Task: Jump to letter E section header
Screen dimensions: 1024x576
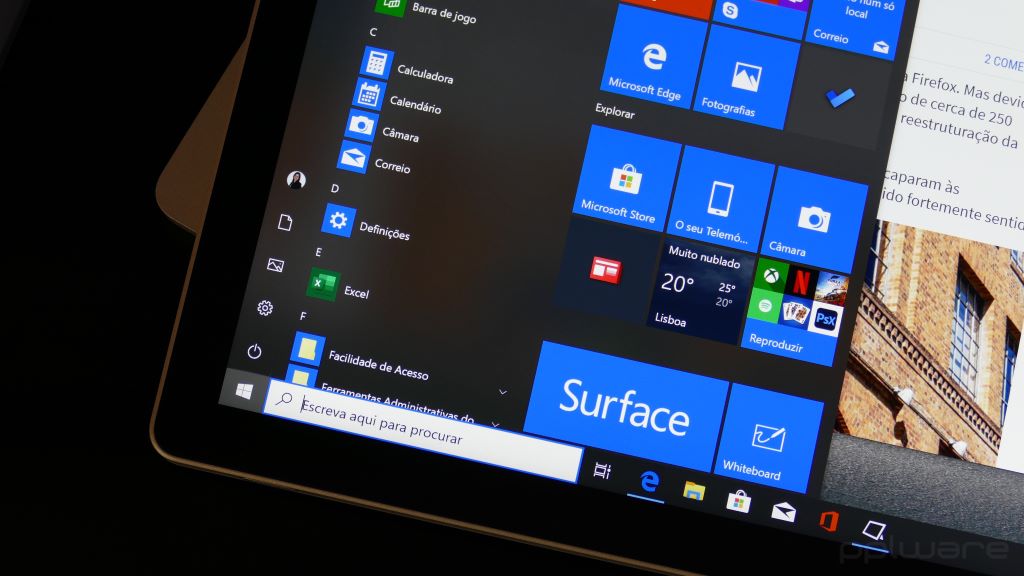Action: [318, 252]
